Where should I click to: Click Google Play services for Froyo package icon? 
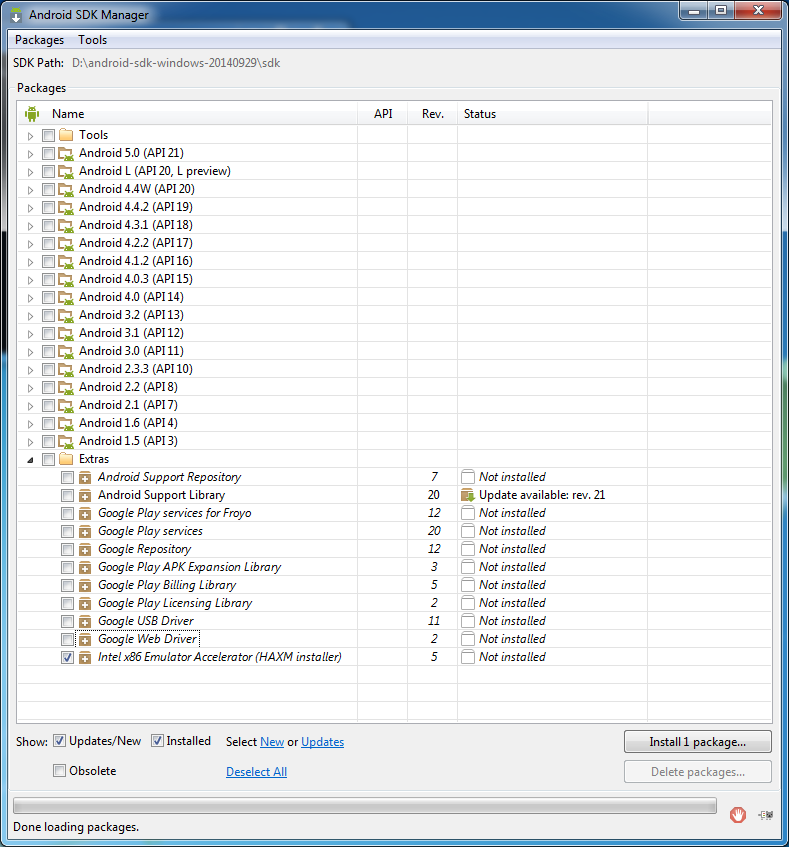[x=85, y=513]
